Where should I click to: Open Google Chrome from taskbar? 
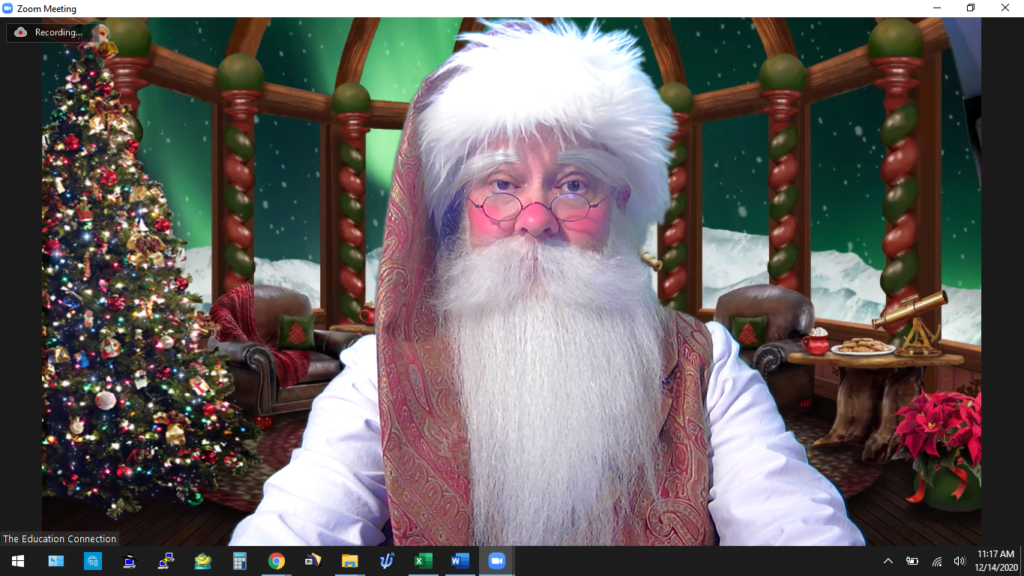pyautogui.click(x=276, y=561)
